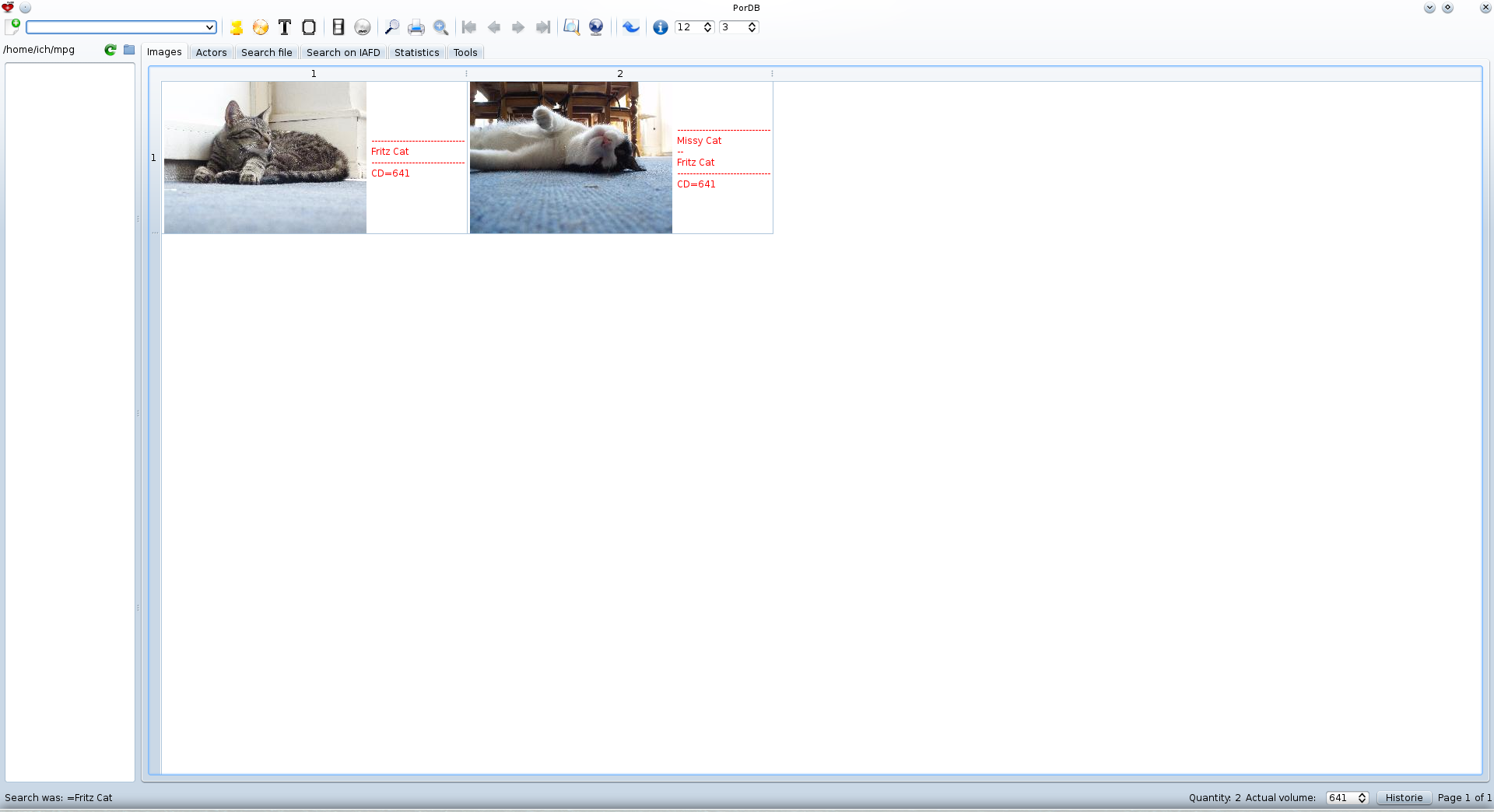The image size is (1494, 812).
Task: Click the film strip icon
Action: coord(338,27)
